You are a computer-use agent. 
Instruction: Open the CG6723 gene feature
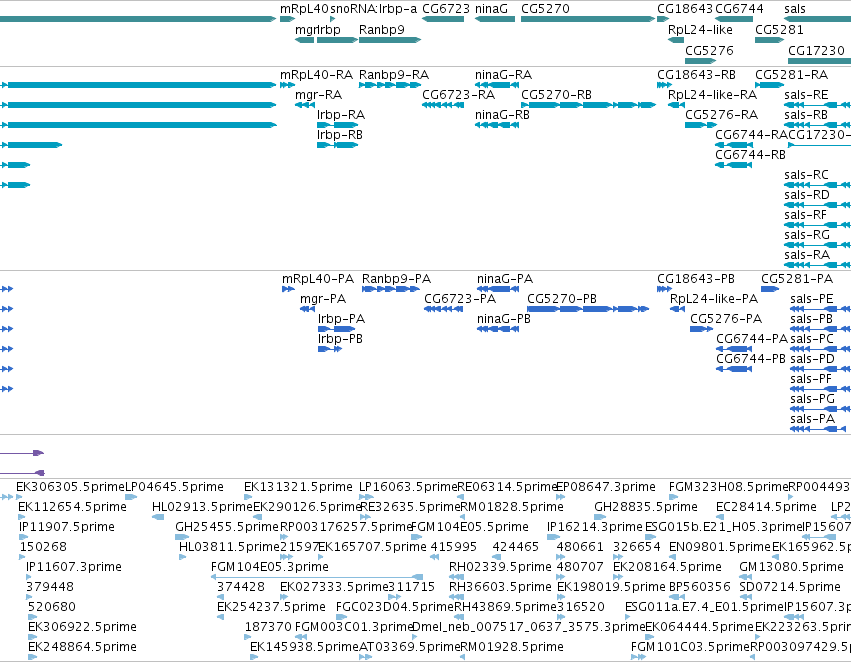[443, 19]
